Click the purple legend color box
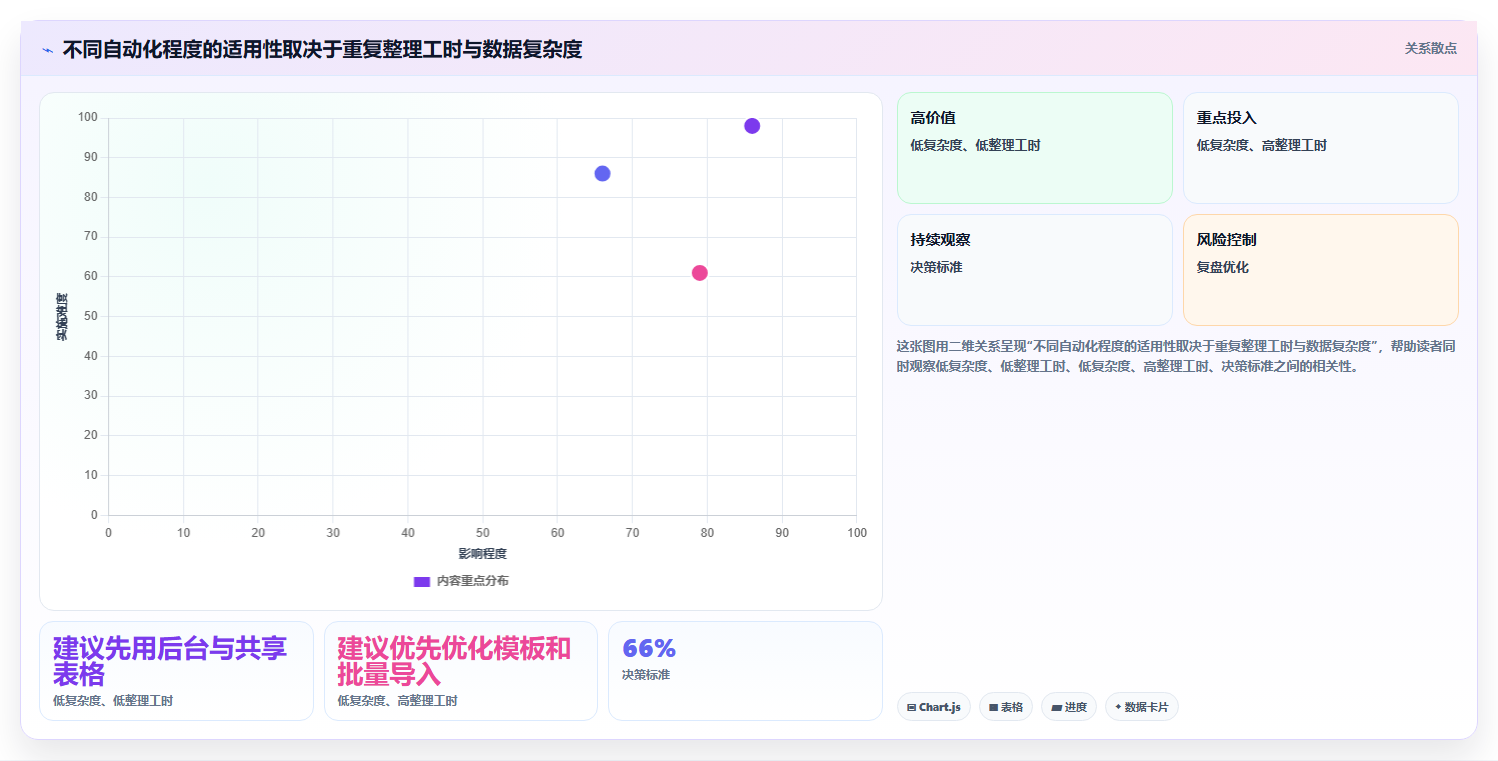Image resolution: width=1498 pixels, height=761 pixels. click(422, 581)
